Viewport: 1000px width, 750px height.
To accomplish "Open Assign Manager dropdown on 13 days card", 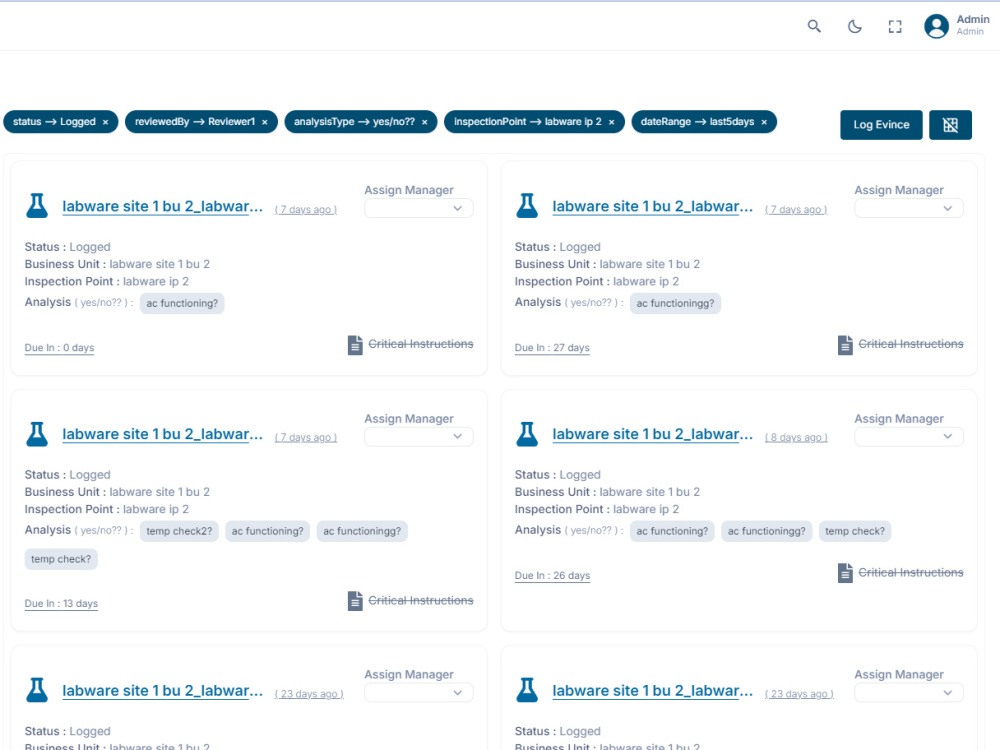I will (418, 437).
